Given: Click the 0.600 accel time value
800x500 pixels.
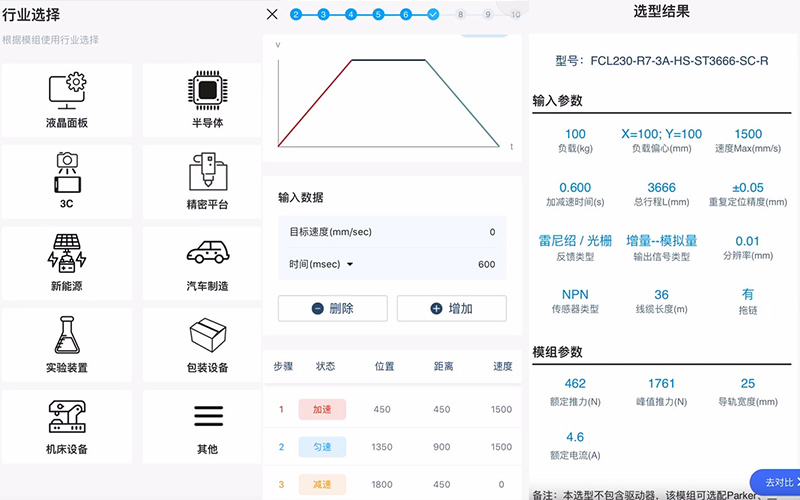Looking at the screenshot, I should pos(575,188).
